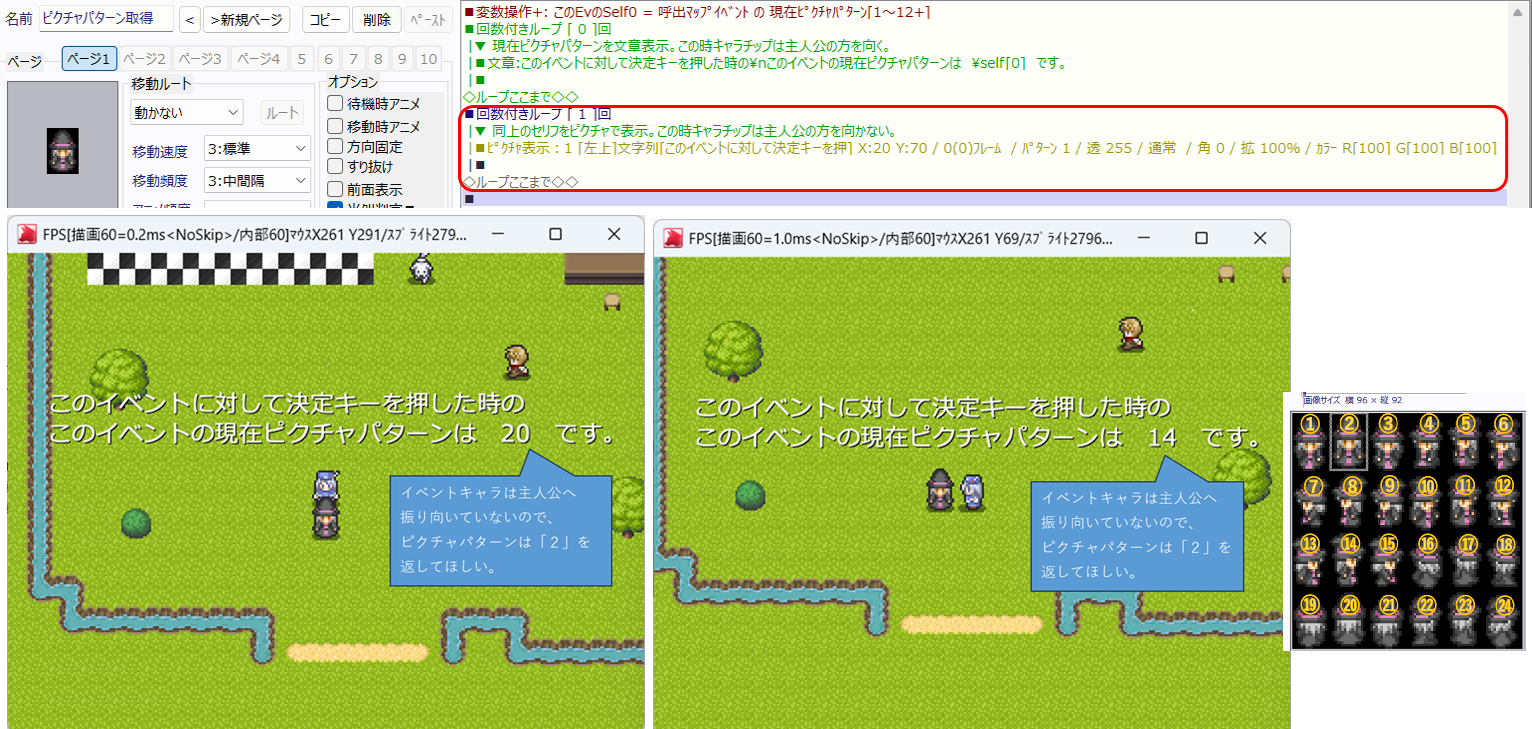The width and height of the screenshot is (1532, 729).
Task: Click the blue-haired hero in the left game window
Action: pyautogui.click(x=326, y=484)
